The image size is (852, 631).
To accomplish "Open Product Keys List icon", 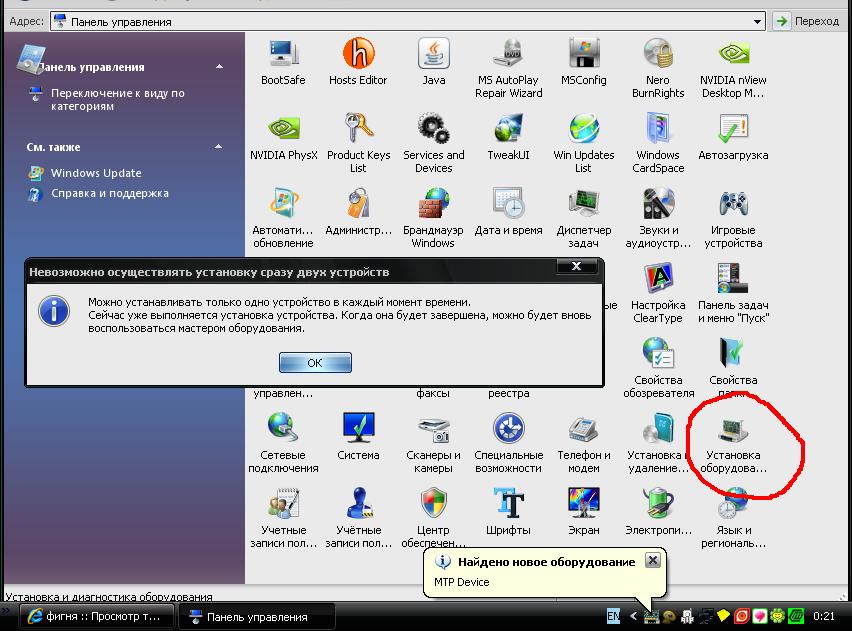I will tap(358, 143).
